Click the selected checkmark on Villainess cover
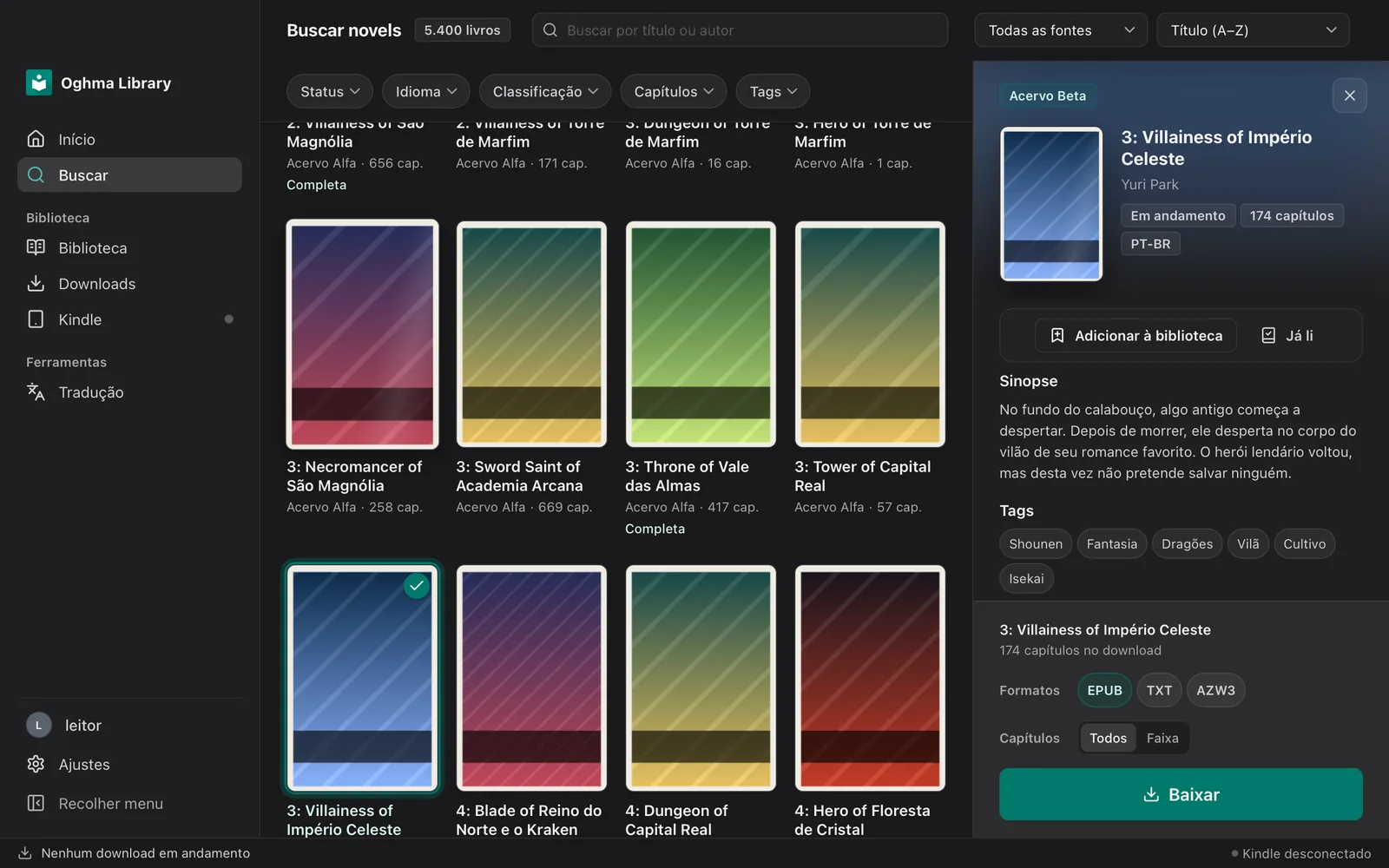The image size is (1389, 868). [417, 586]
